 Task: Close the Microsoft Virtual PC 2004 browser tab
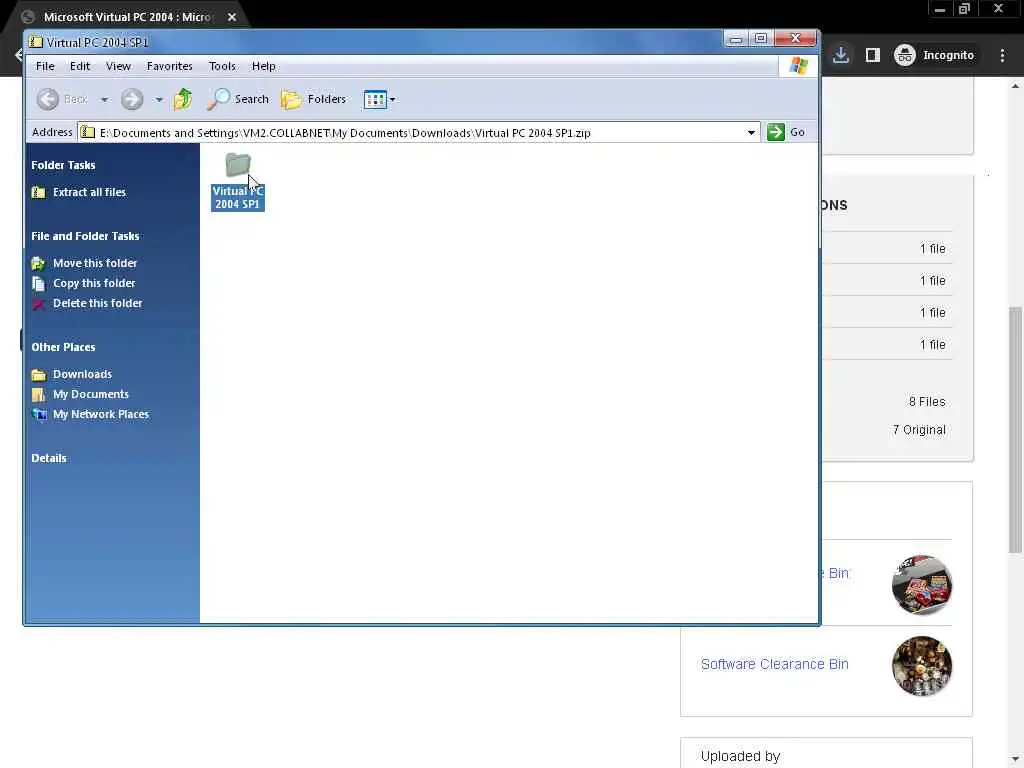coord(232,17)
